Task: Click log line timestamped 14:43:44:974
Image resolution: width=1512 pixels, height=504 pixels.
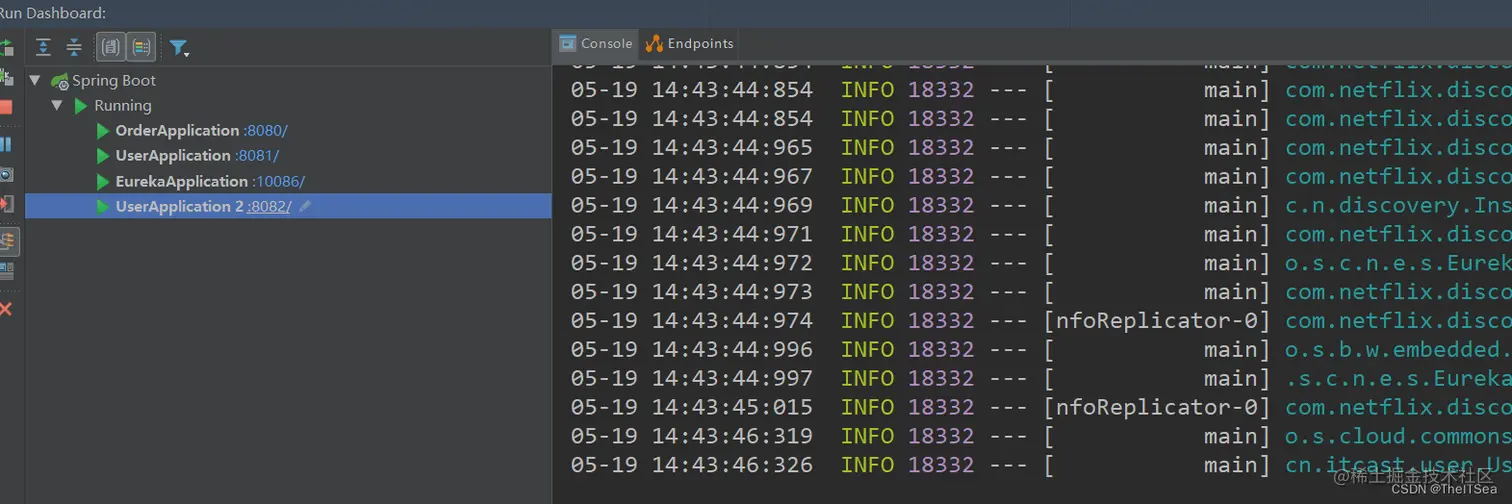Action: pos(1041,321)
